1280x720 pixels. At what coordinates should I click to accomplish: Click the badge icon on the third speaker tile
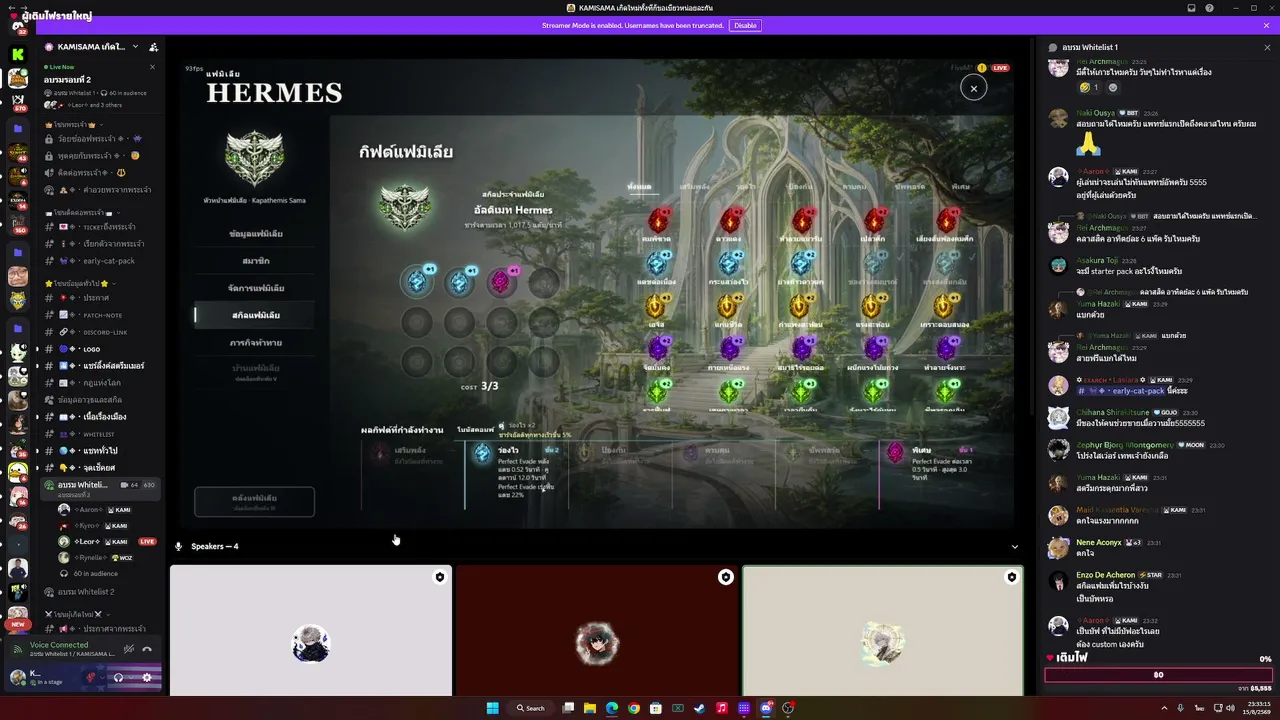pos(1012,578)
